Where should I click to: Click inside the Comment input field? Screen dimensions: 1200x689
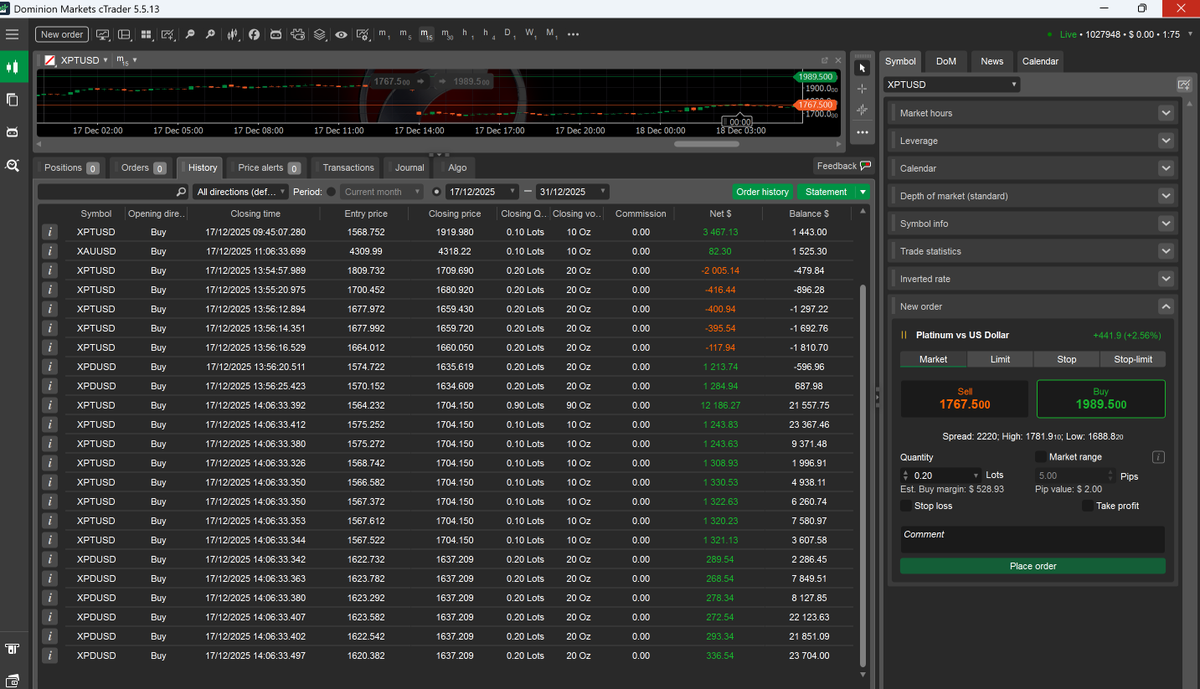pyautogui.click(x=1032, y=538)
